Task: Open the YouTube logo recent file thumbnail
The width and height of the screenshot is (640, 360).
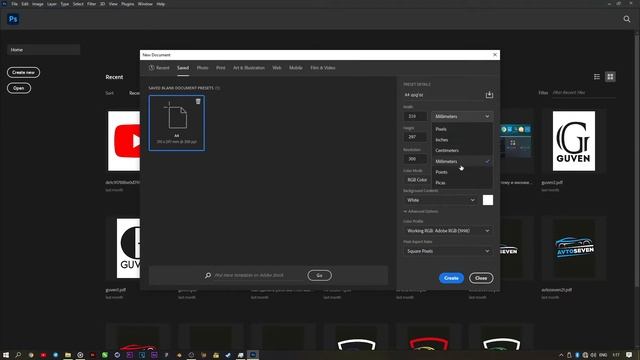Action: (124, 141)
